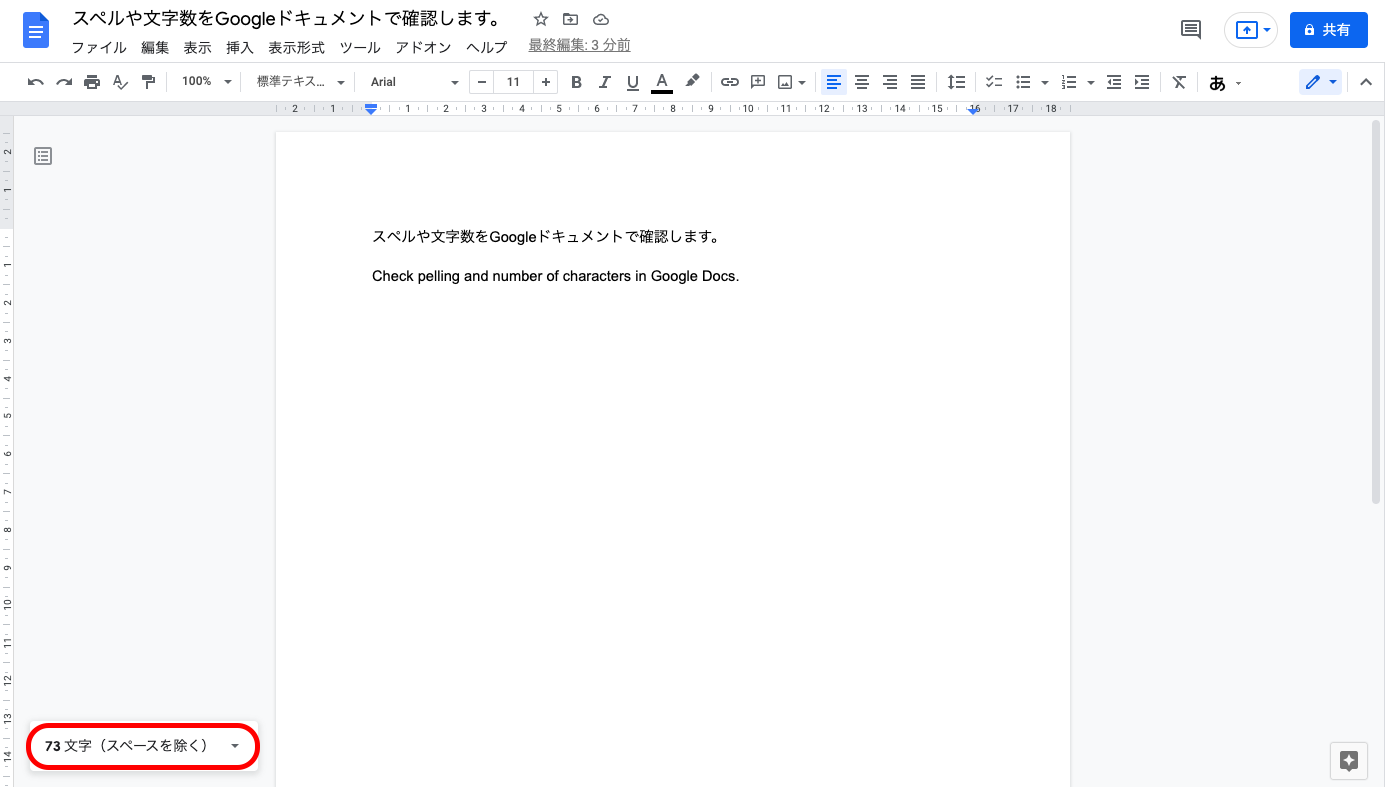Toggle underline formatting
The width and height of the screenshot is (1385, 787).
coord(632,82)
